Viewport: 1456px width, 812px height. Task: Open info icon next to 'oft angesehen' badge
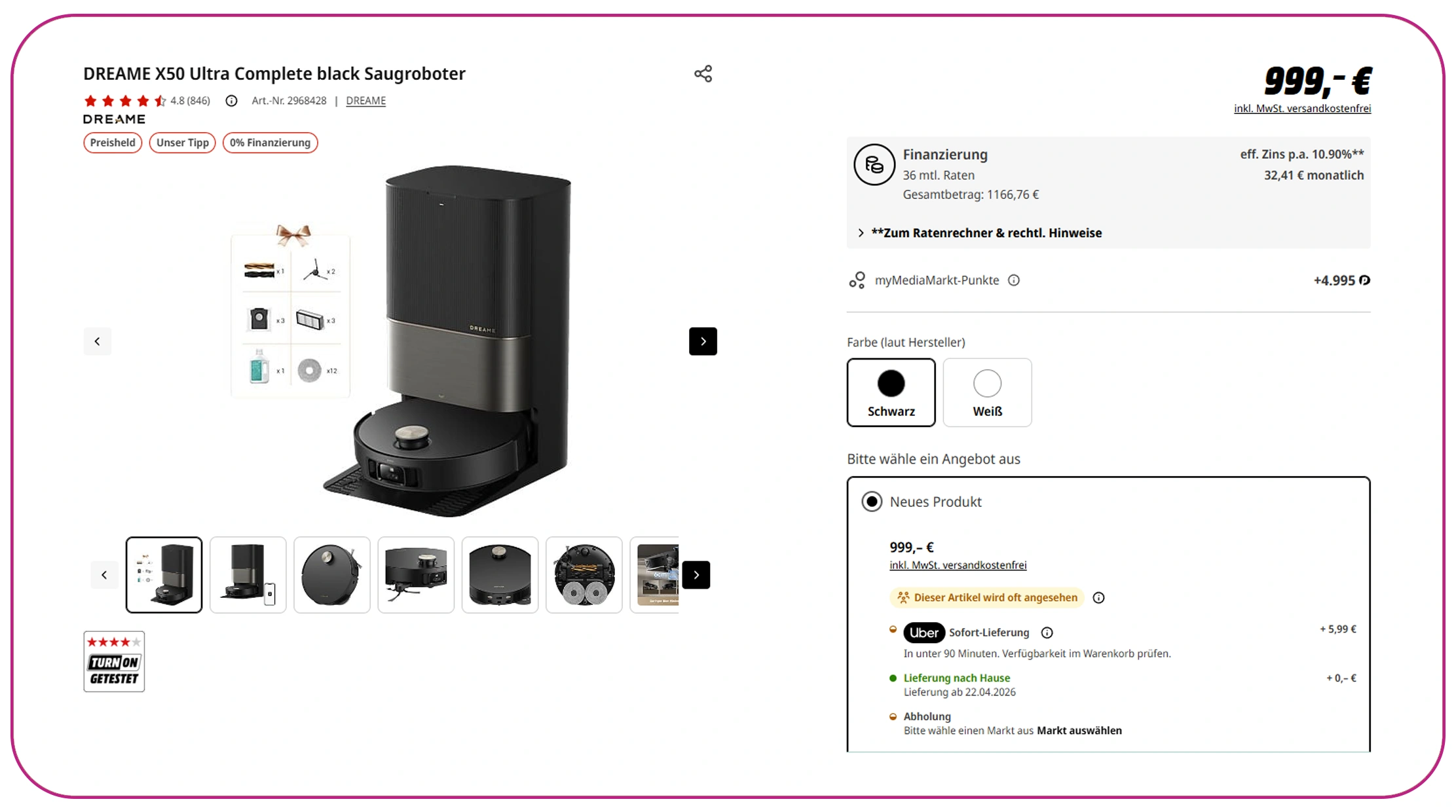coord(1099,598)
